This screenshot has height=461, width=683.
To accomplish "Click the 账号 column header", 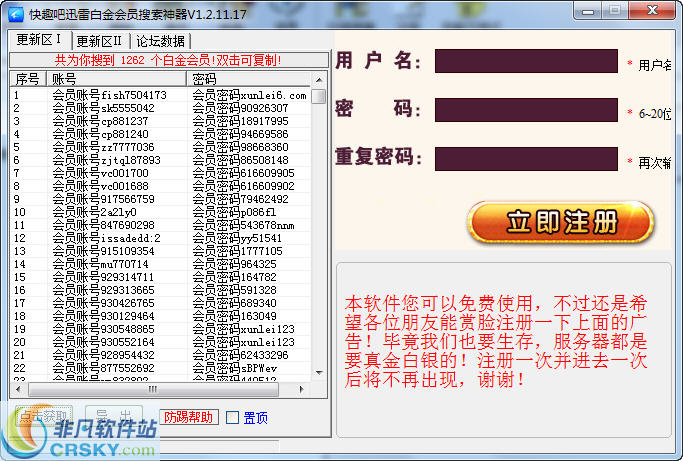I will point(116,79).
